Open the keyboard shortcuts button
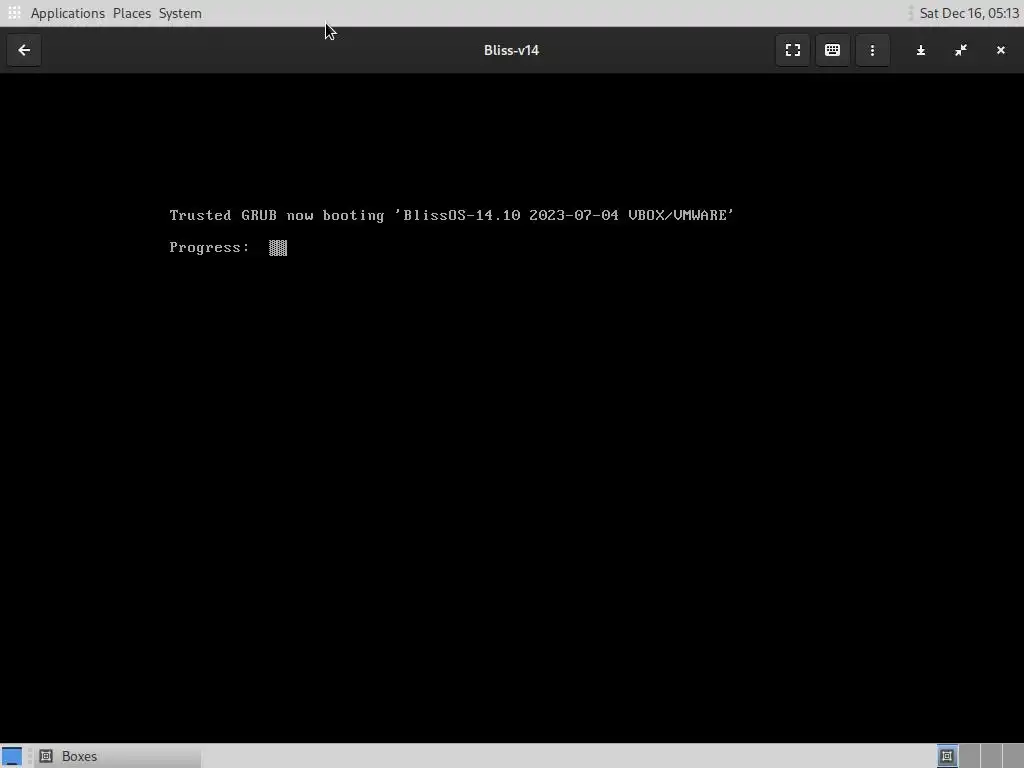Viewport: 1024px width, 768px height. pos(832,50)
